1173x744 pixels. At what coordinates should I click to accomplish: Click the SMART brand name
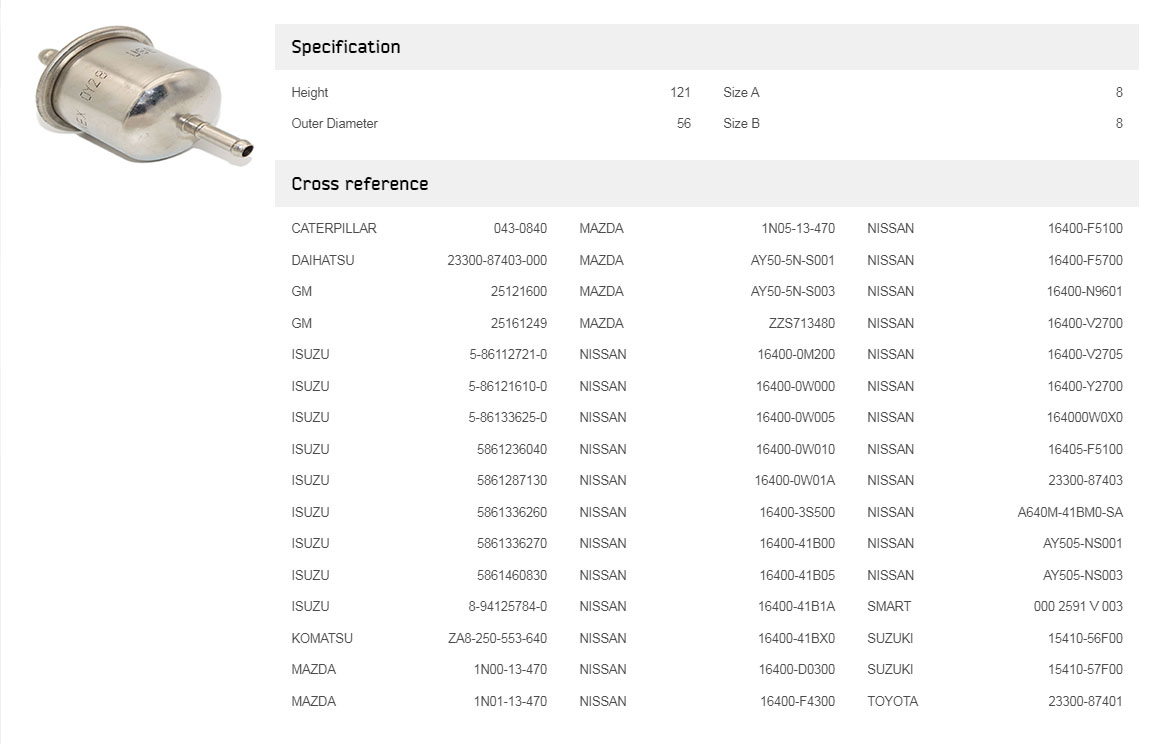889,606
